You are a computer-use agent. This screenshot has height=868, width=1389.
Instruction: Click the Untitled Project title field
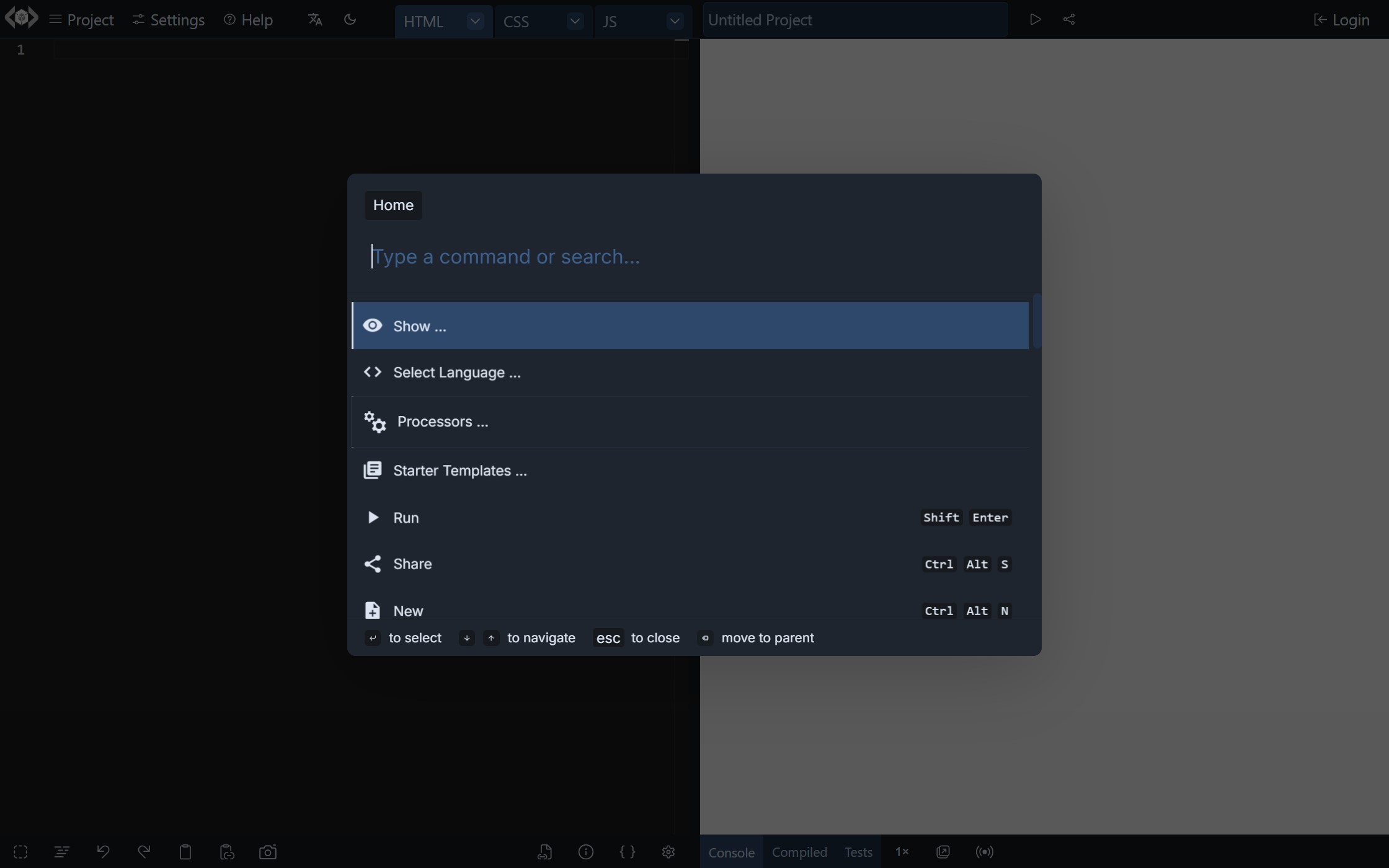point(856,19)
